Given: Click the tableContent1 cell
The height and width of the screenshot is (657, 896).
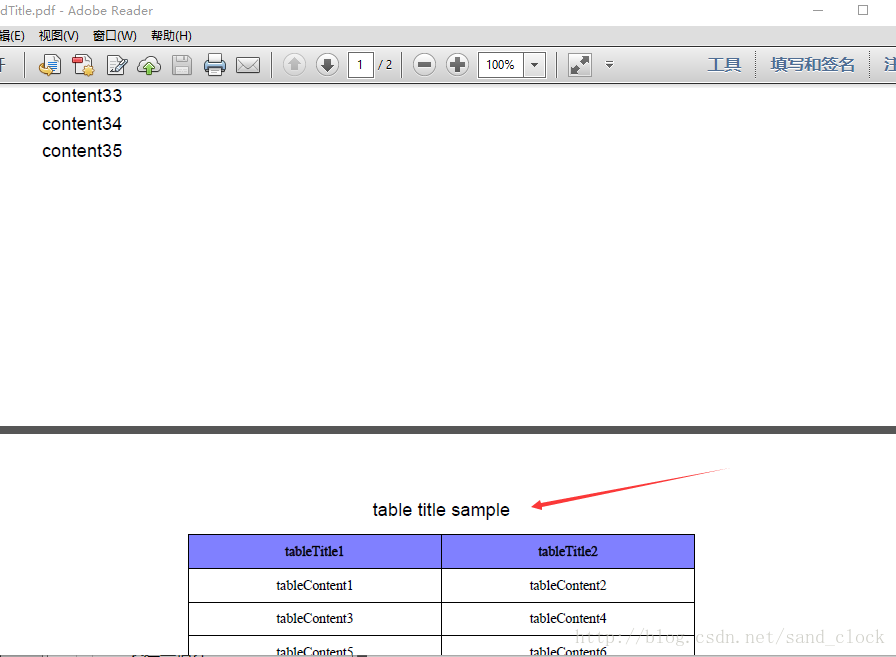Looking at the screenshot, I should (315, 586).
